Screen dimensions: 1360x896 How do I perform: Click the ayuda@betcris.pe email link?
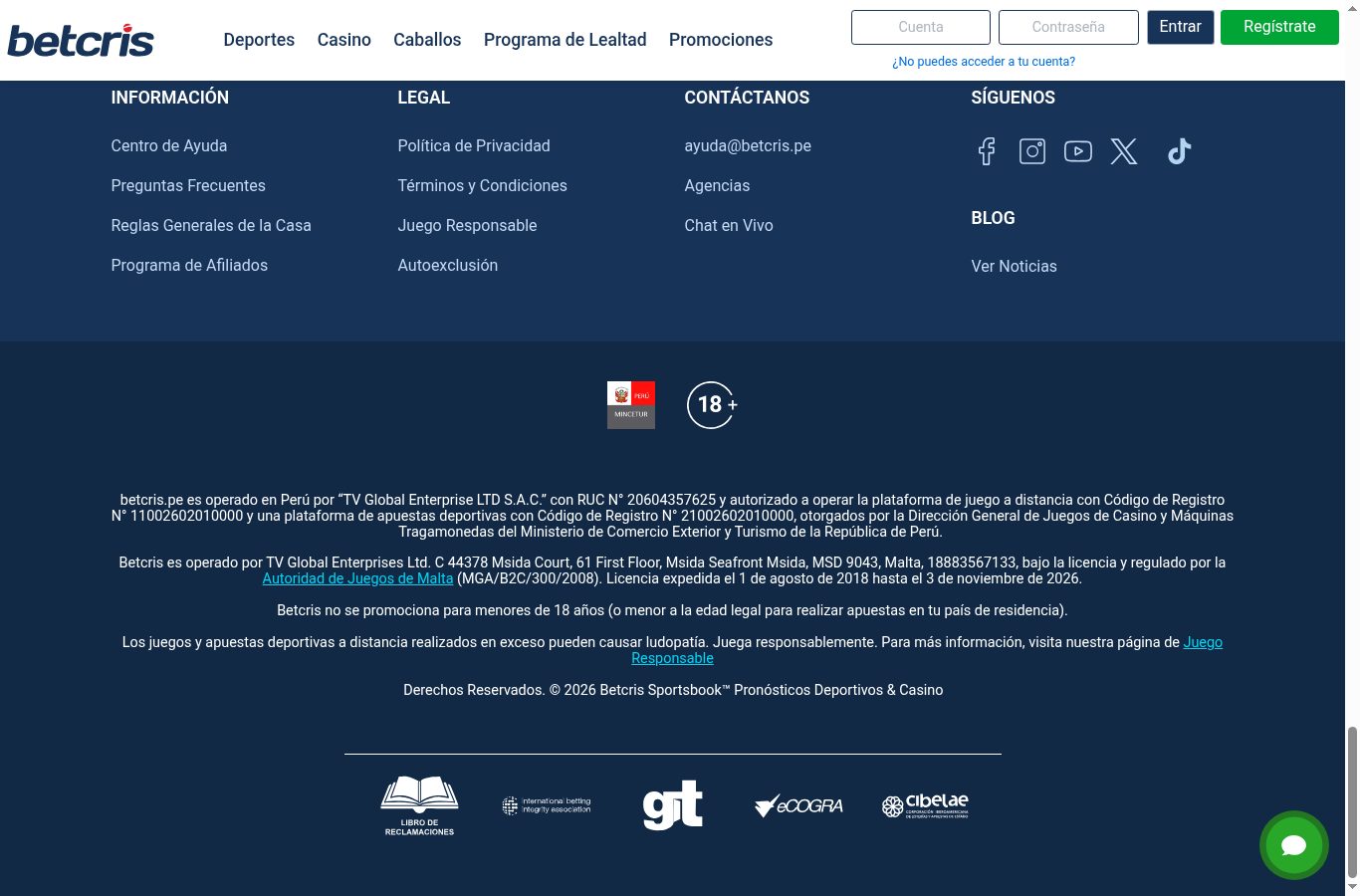pyautogui.click(x=748, y=145)
